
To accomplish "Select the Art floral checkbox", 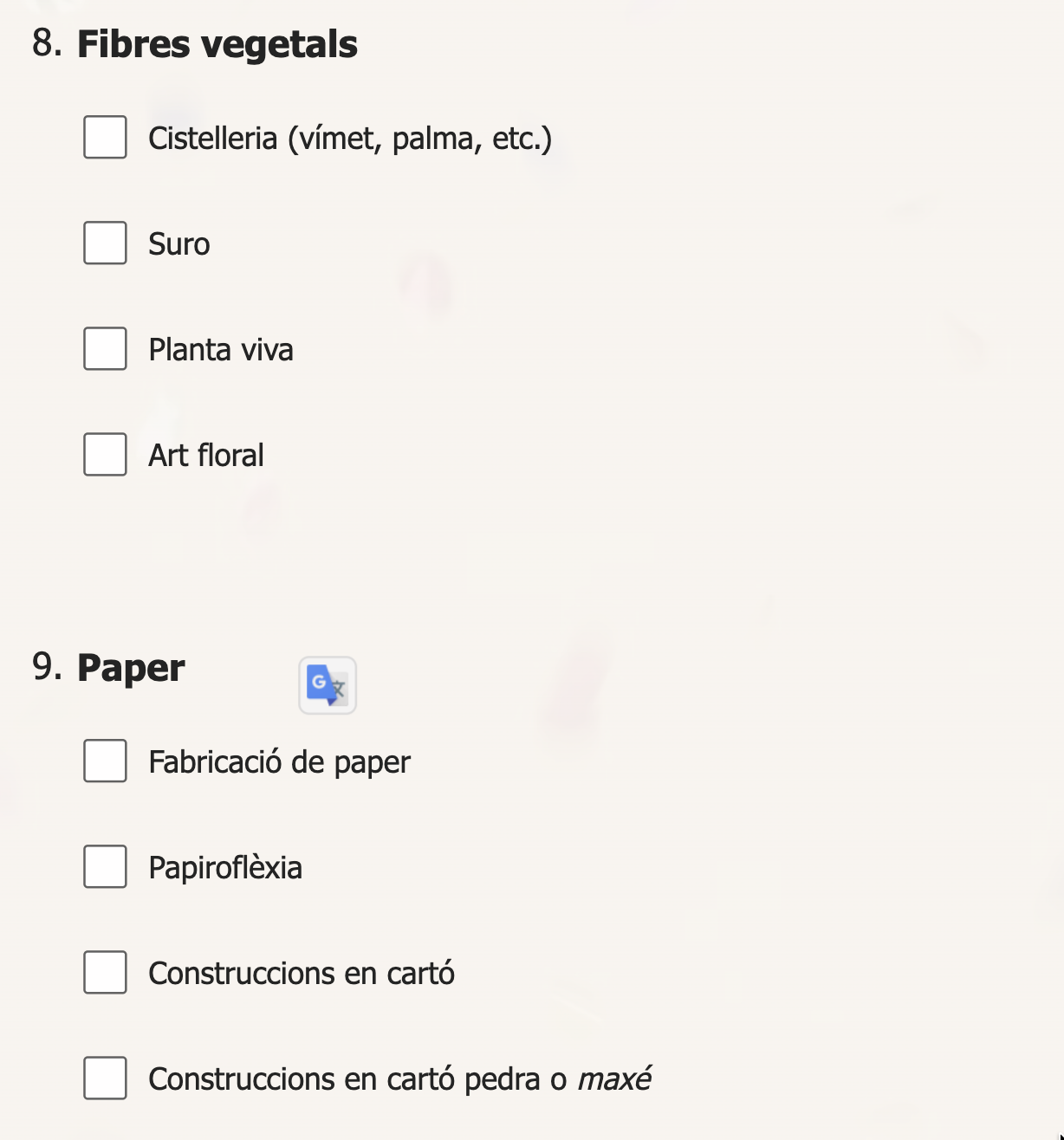I will 106,455.
